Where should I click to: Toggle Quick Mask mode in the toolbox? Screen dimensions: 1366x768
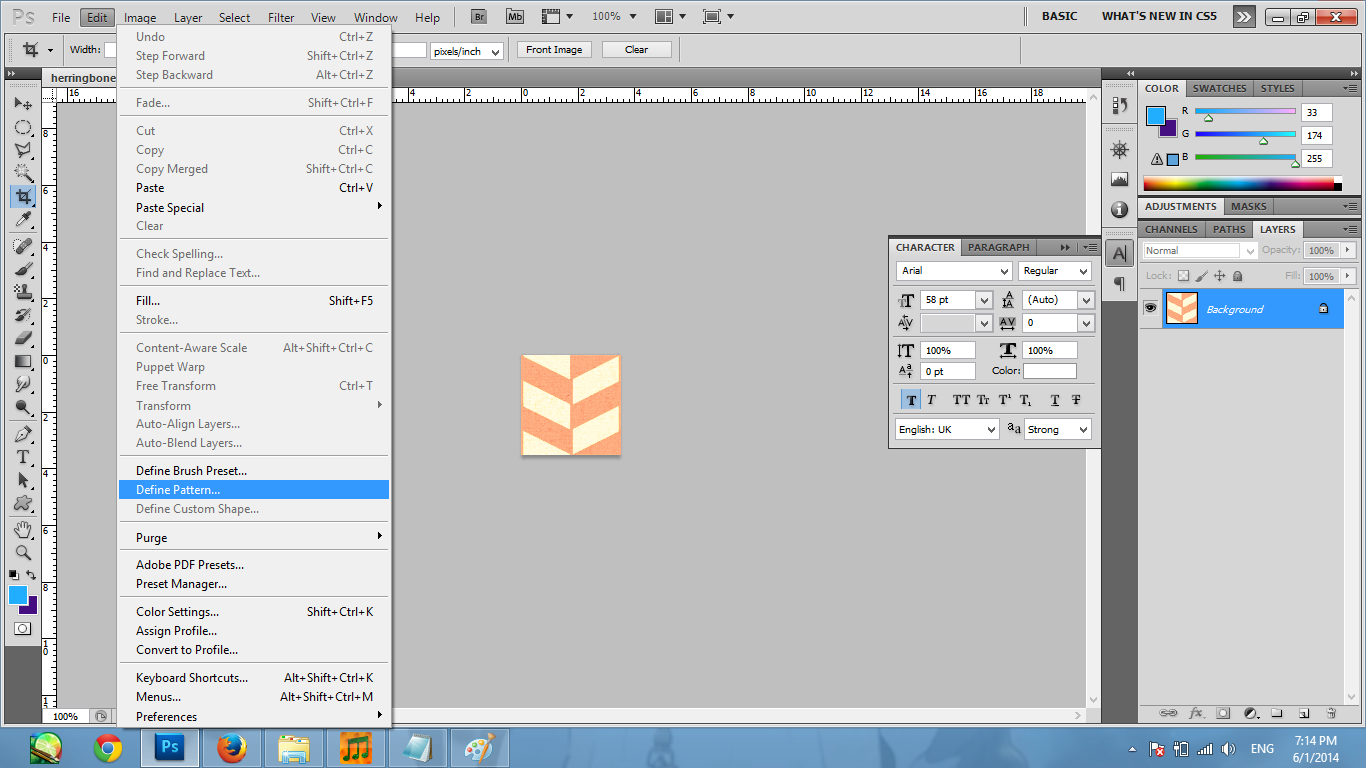[23, 628]
